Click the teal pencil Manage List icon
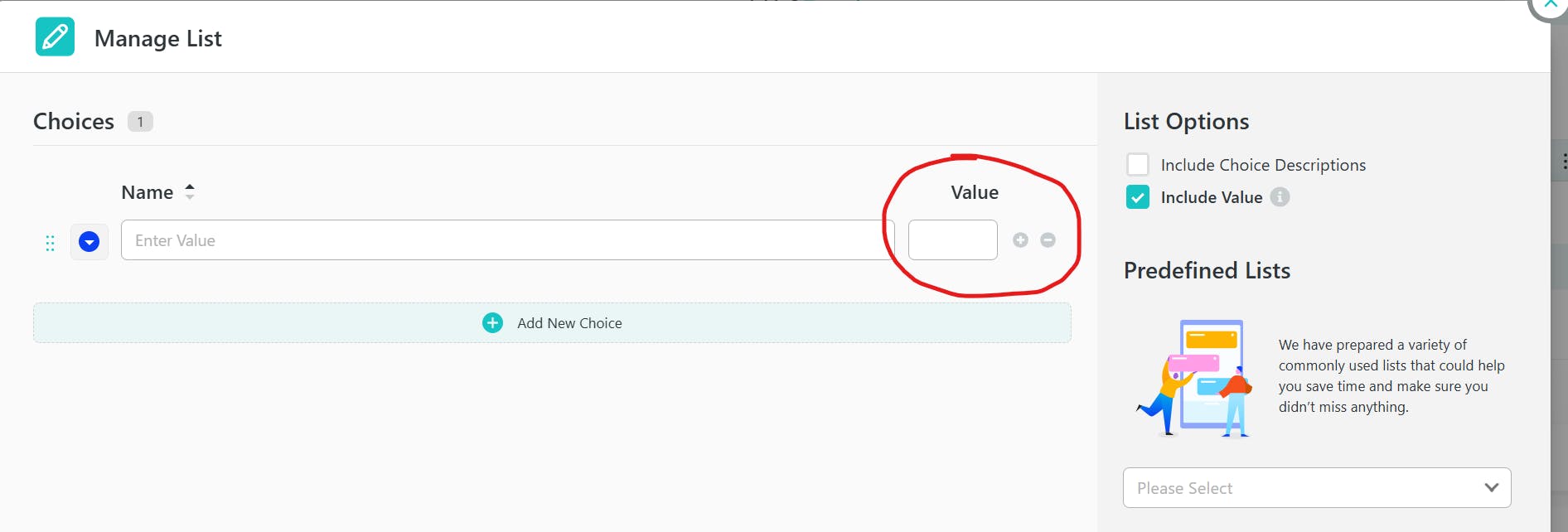1568x532 pixels. coord(55,37)
